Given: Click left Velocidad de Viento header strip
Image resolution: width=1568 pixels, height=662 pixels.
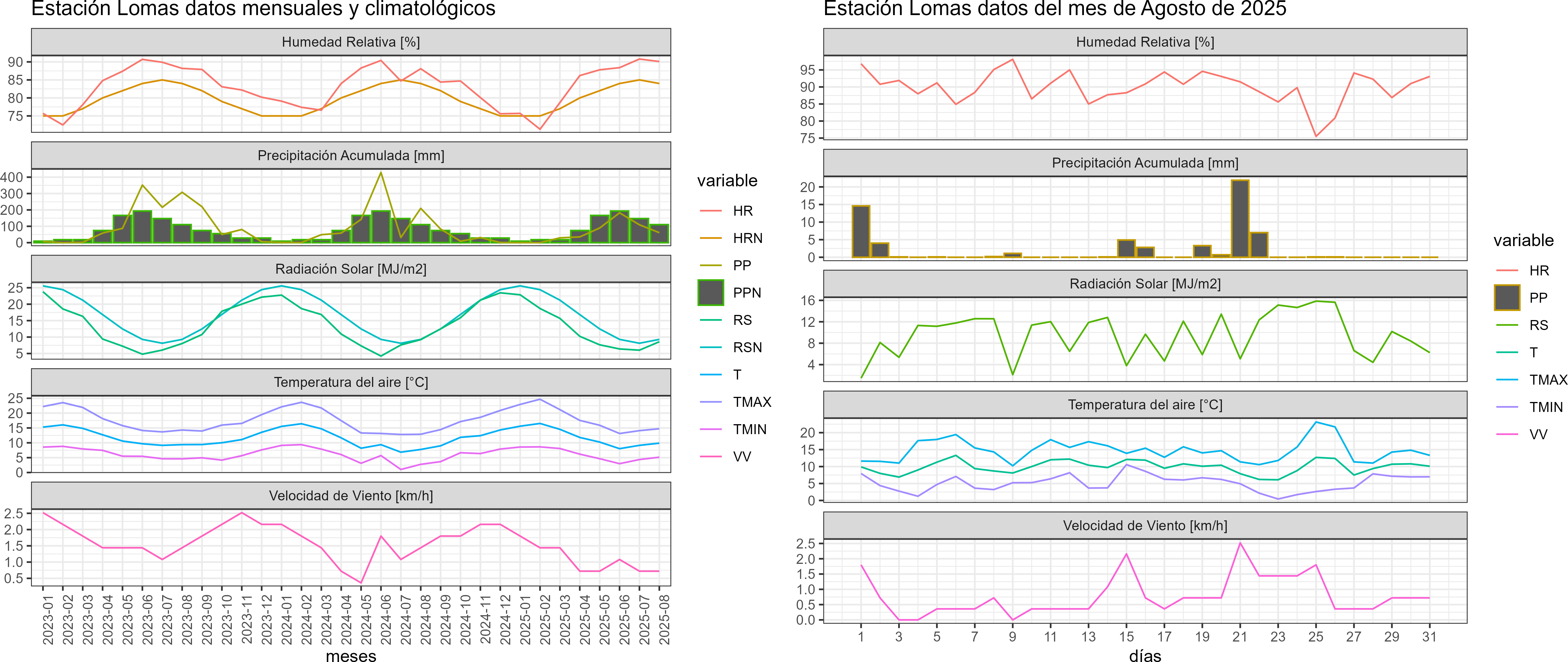Looking at the screenshot, I should [351, 496].
